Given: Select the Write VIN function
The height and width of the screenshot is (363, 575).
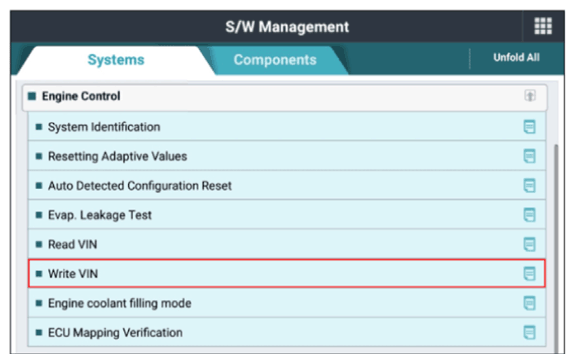Looking at the screenshot, I should coord(287,274).
